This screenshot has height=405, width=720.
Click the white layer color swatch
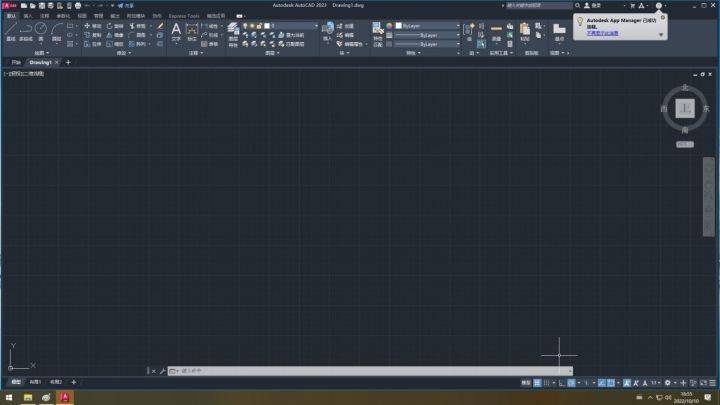coord(267,26)
